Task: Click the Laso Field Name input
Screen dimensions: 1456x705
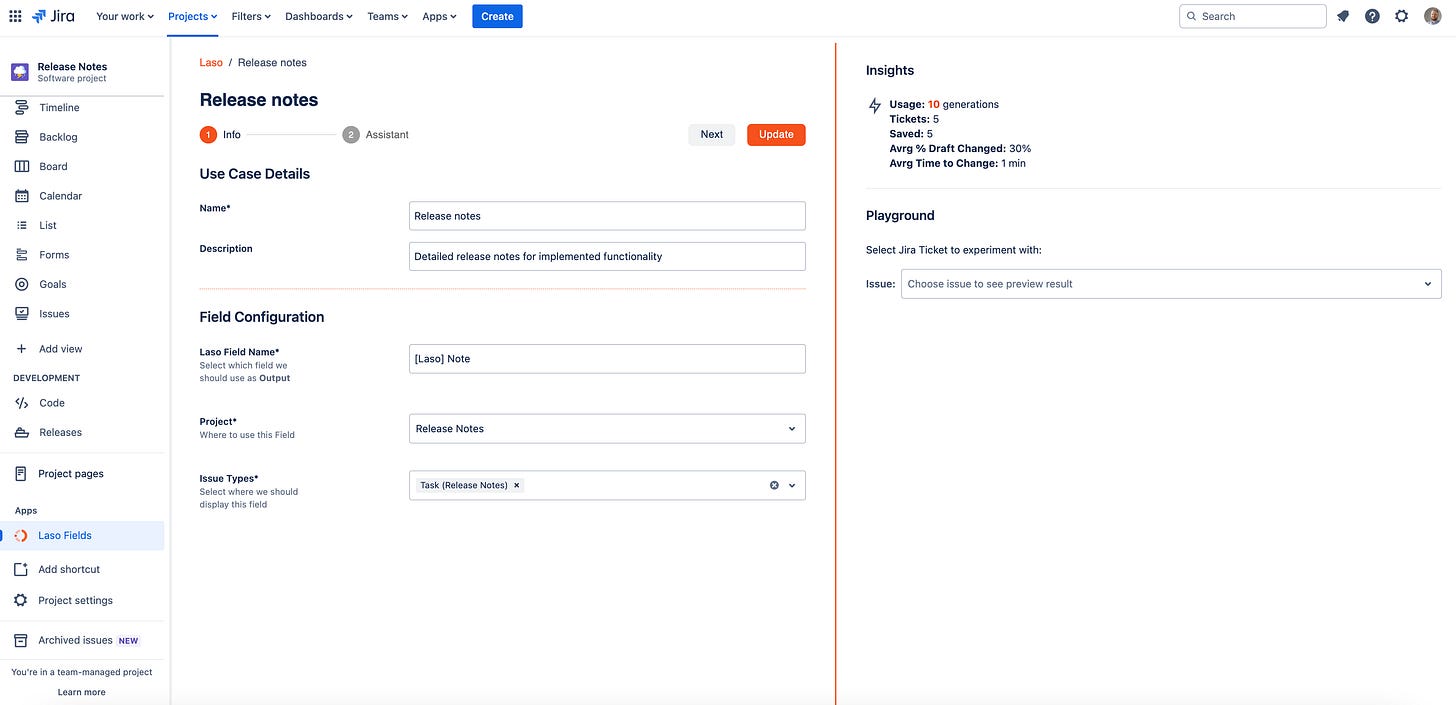Action: (607, 359)
